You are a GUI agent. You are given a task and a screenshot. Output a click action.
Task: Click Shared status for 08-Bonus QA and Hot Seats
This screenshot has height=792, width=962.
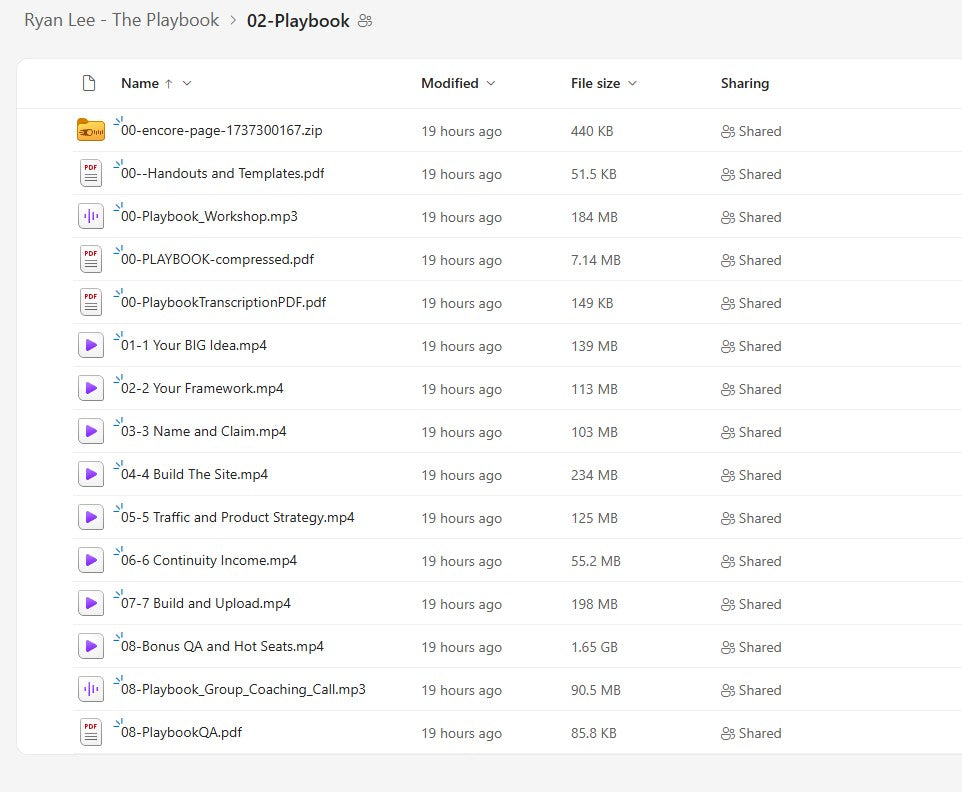coord(751,647)
